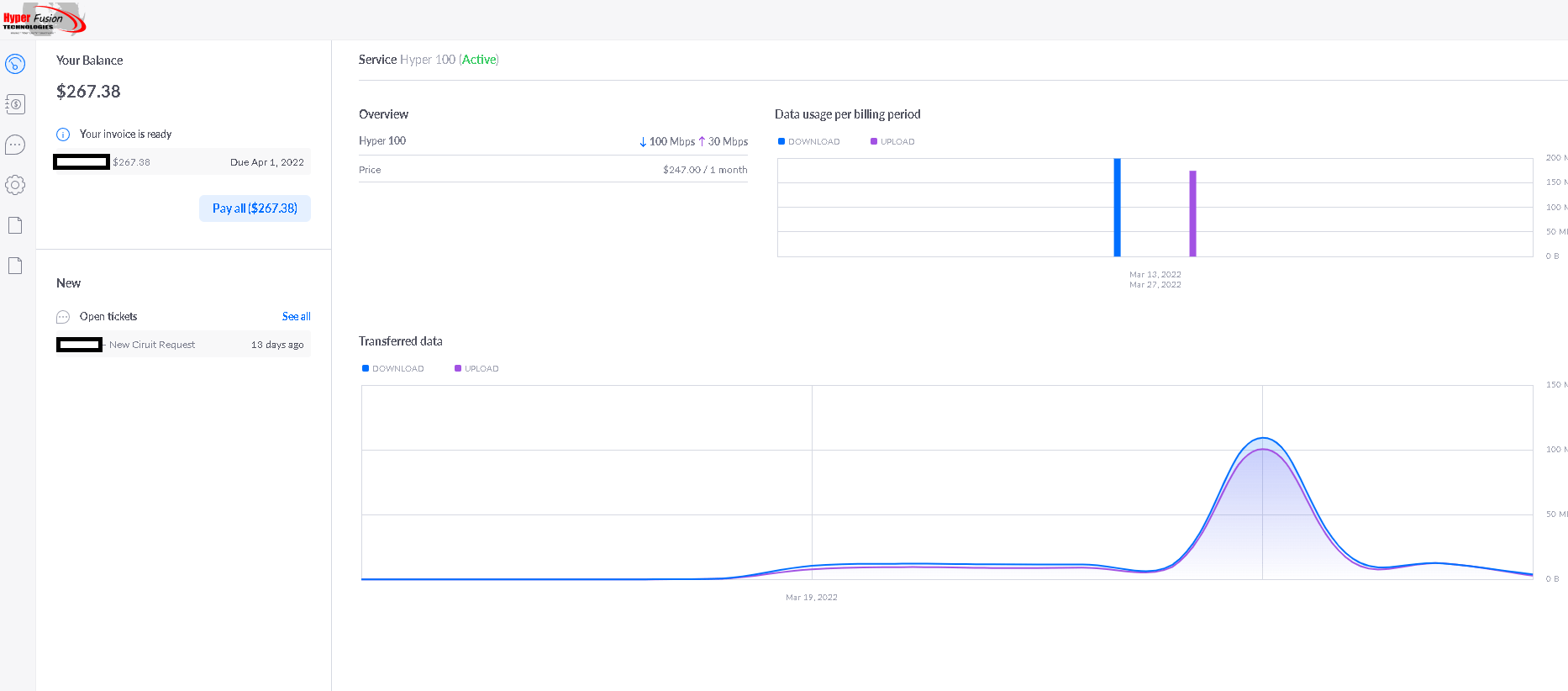The height and width of the screenshot is (691, 1568).
Task: Open the billing invoices sidebar icon
Action: tap(15, 104)
